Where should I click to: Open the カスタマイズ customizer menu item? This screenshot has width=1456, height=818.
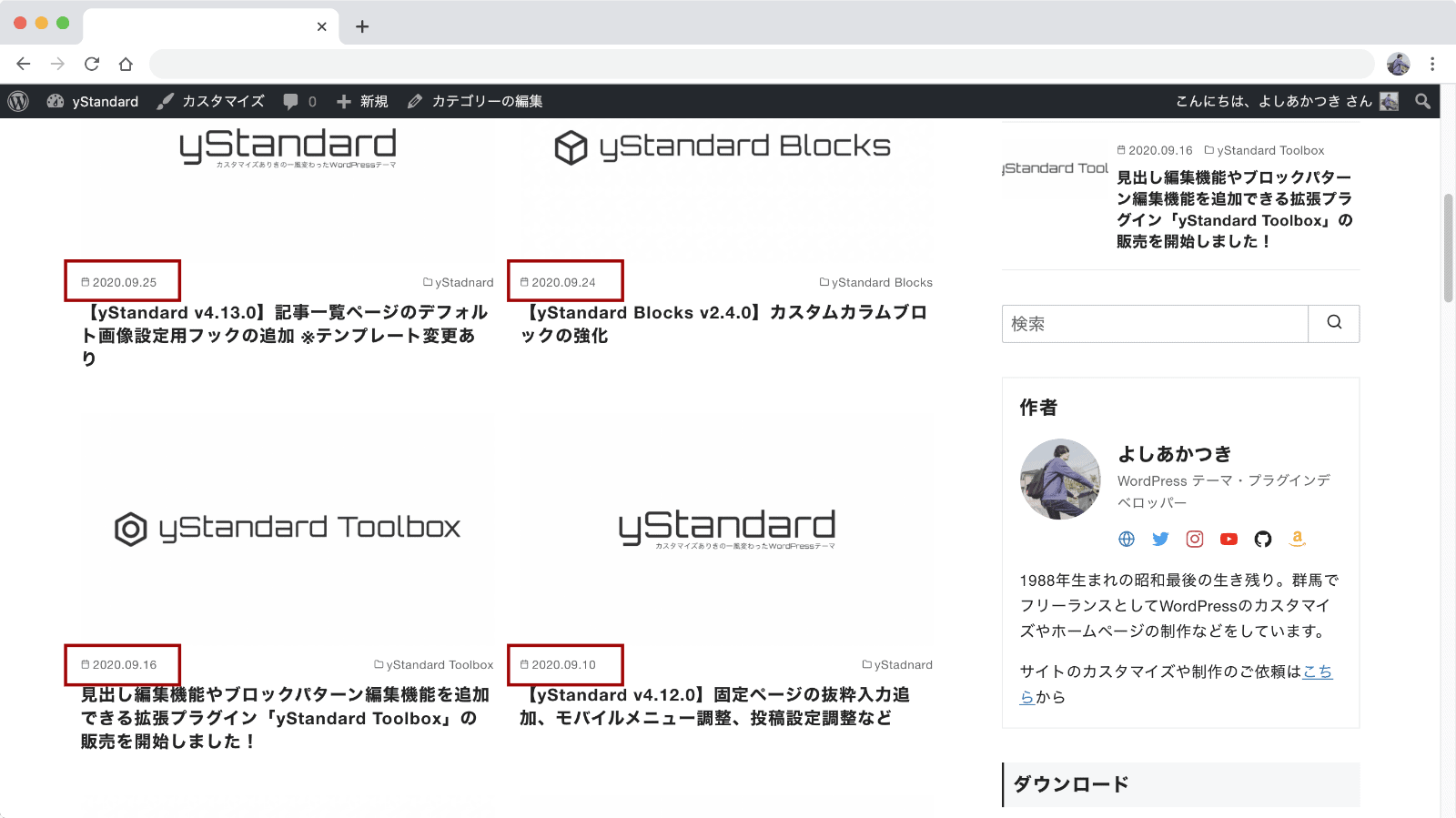(x=210, y=101)
